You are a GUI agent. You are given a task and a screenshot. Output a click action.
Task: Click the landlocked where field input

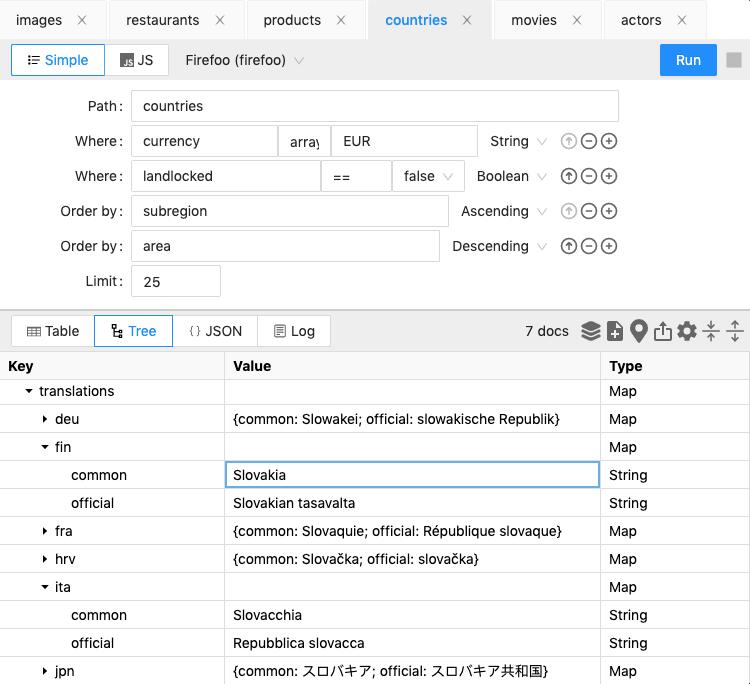[226, 176]
